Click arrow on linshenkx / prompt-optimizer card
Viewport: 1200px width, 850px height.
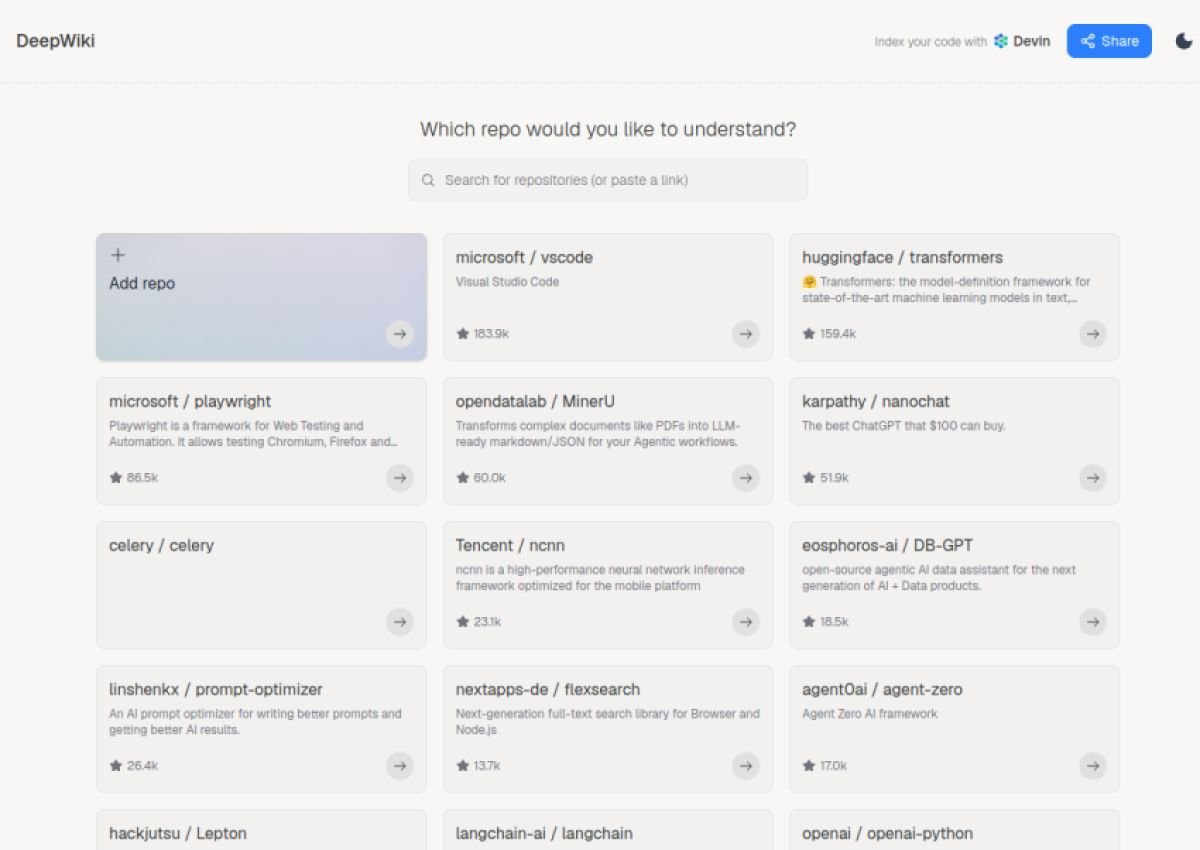pyautogui.click(x=400, y=766)
